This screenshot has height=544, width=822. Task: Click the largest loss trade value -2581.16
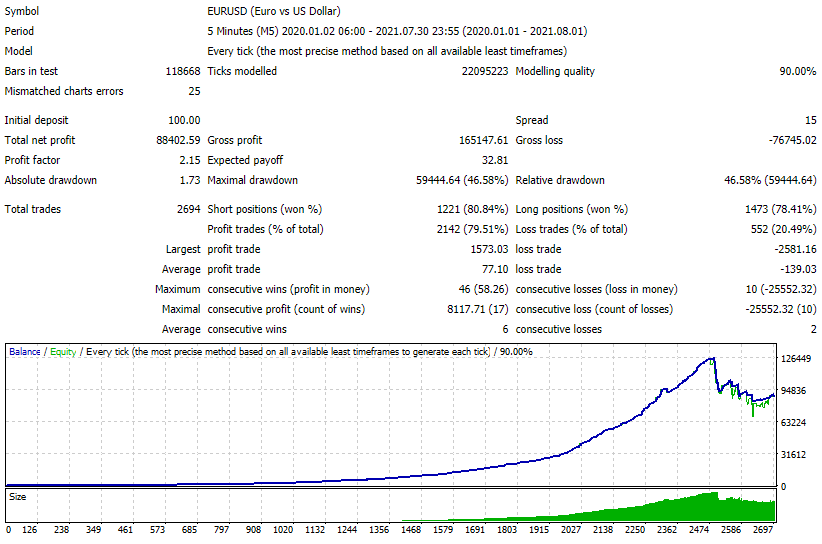795,249
